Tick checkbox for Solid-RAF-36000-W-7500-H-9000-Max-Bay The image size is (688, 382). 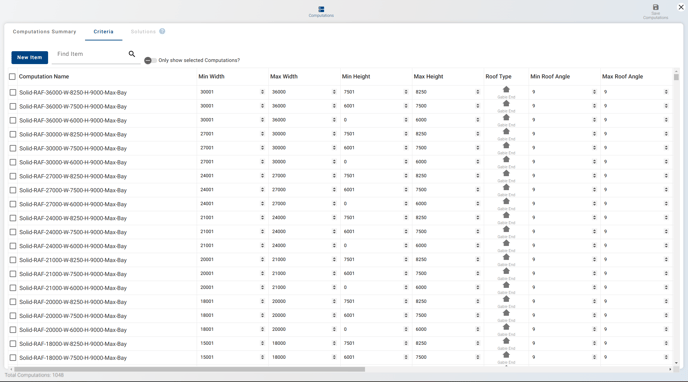click(13, 107)
